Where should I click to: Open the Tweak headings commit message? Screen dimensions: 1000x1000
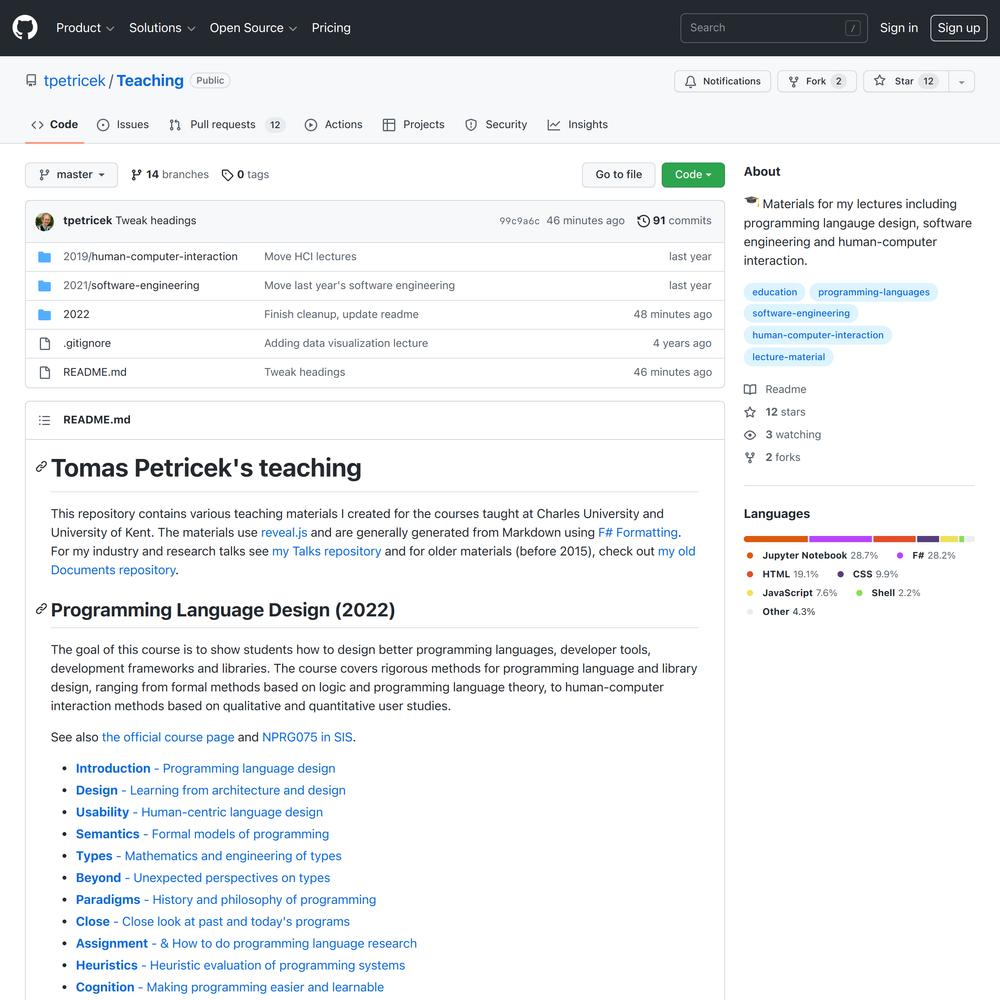pos(156,221)
